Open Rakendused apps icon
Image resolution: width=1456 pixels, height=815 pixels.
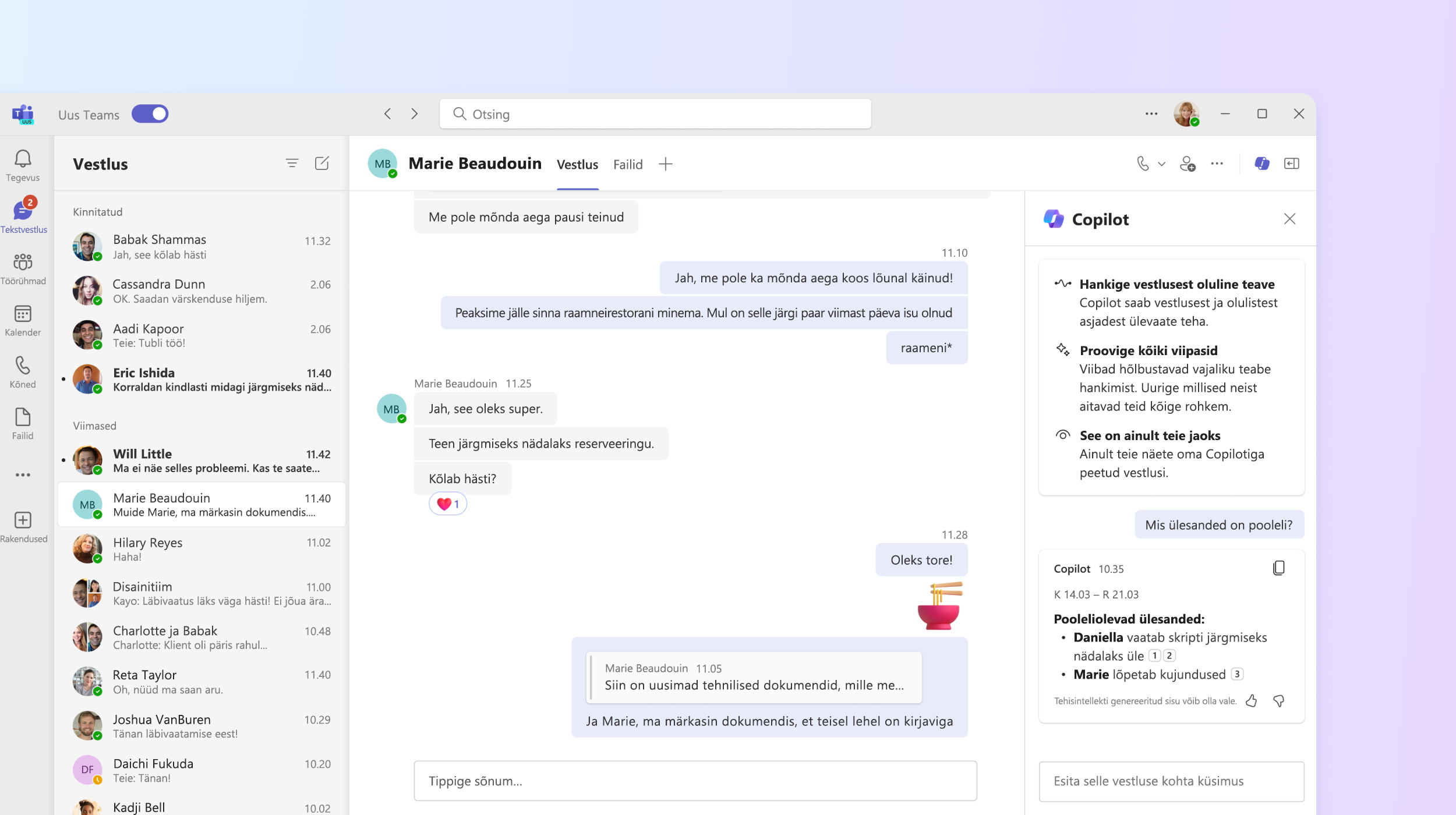[x=23, y=527]
